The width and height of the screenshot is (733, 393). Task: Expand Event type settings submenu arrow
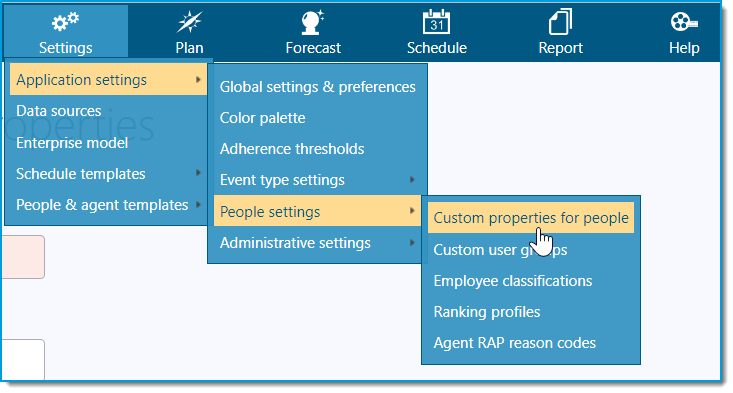(x=412, y=179)
